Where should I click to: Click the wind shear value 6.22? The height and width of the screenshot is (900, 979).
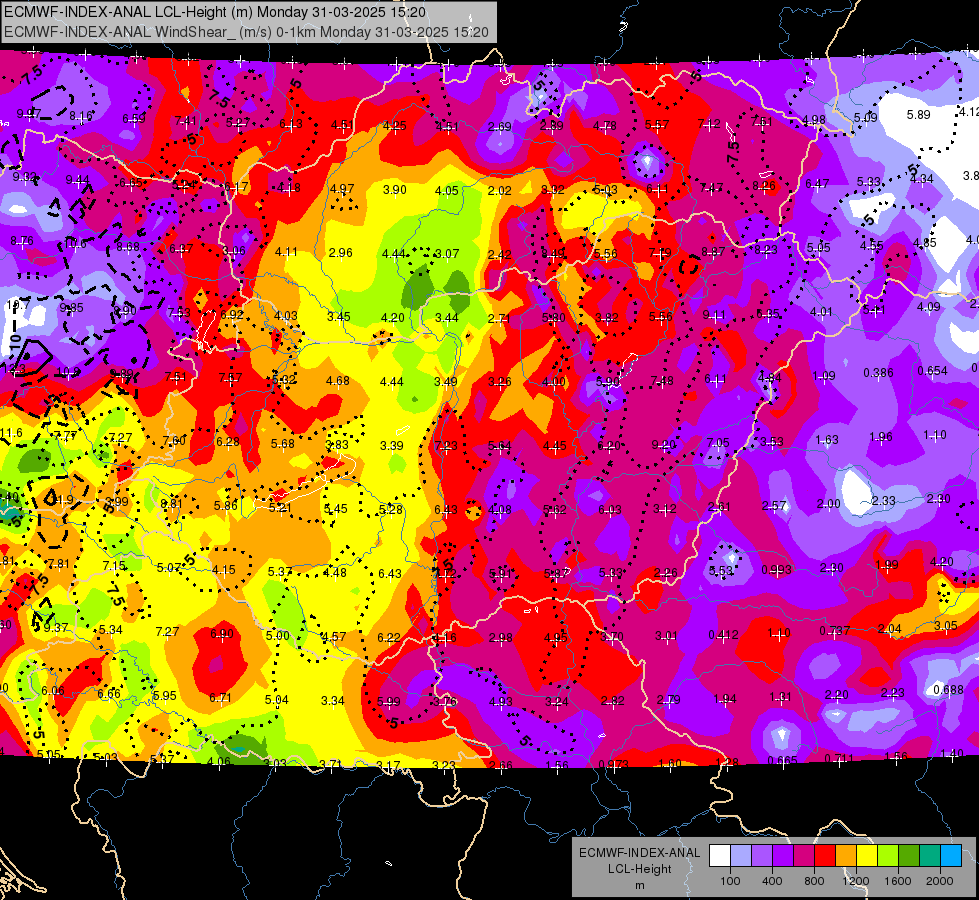pyautogui.click(x=389, y=637)
